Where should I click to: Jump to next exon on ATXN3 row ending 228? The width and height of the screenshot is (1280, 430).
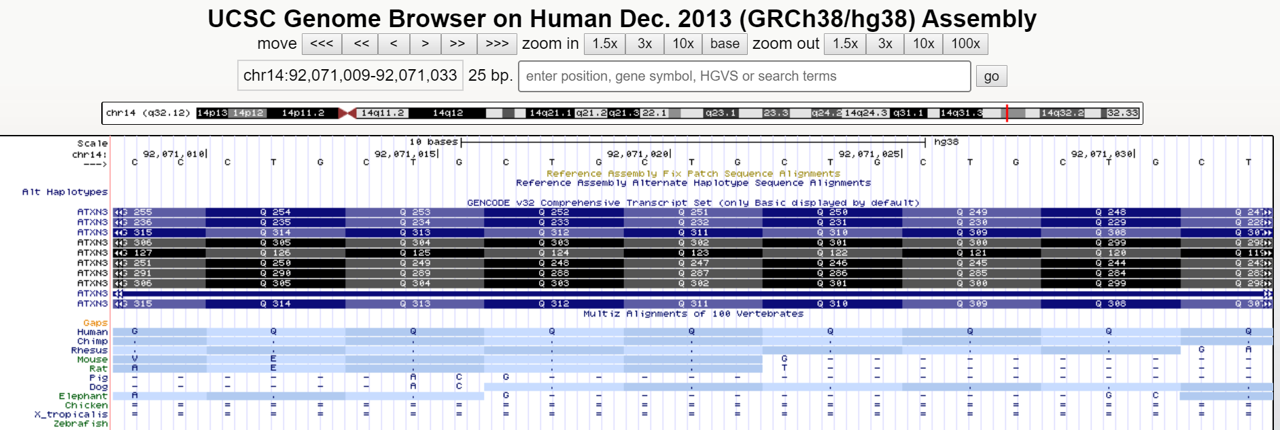click(1267, 222)
